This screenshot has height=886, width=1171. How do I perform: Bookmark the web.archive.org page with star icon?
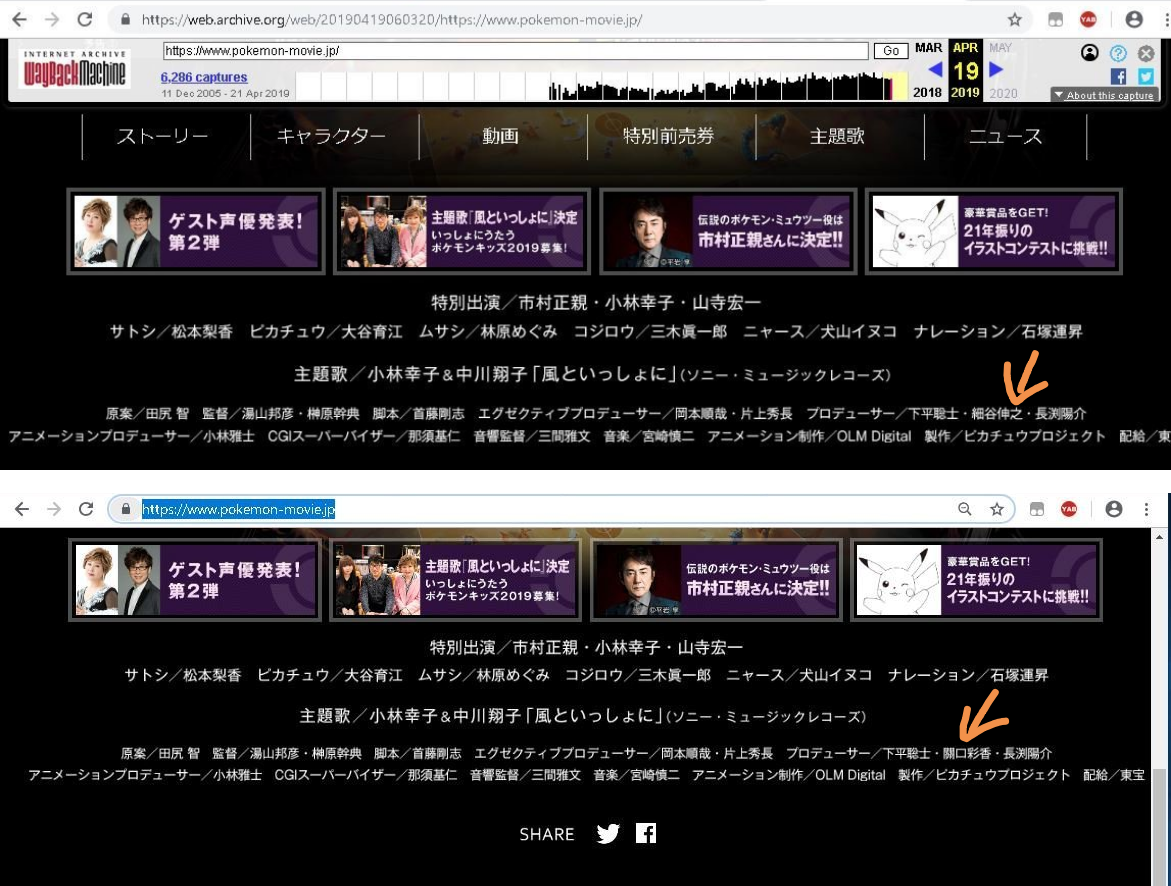pos(1014,19)
